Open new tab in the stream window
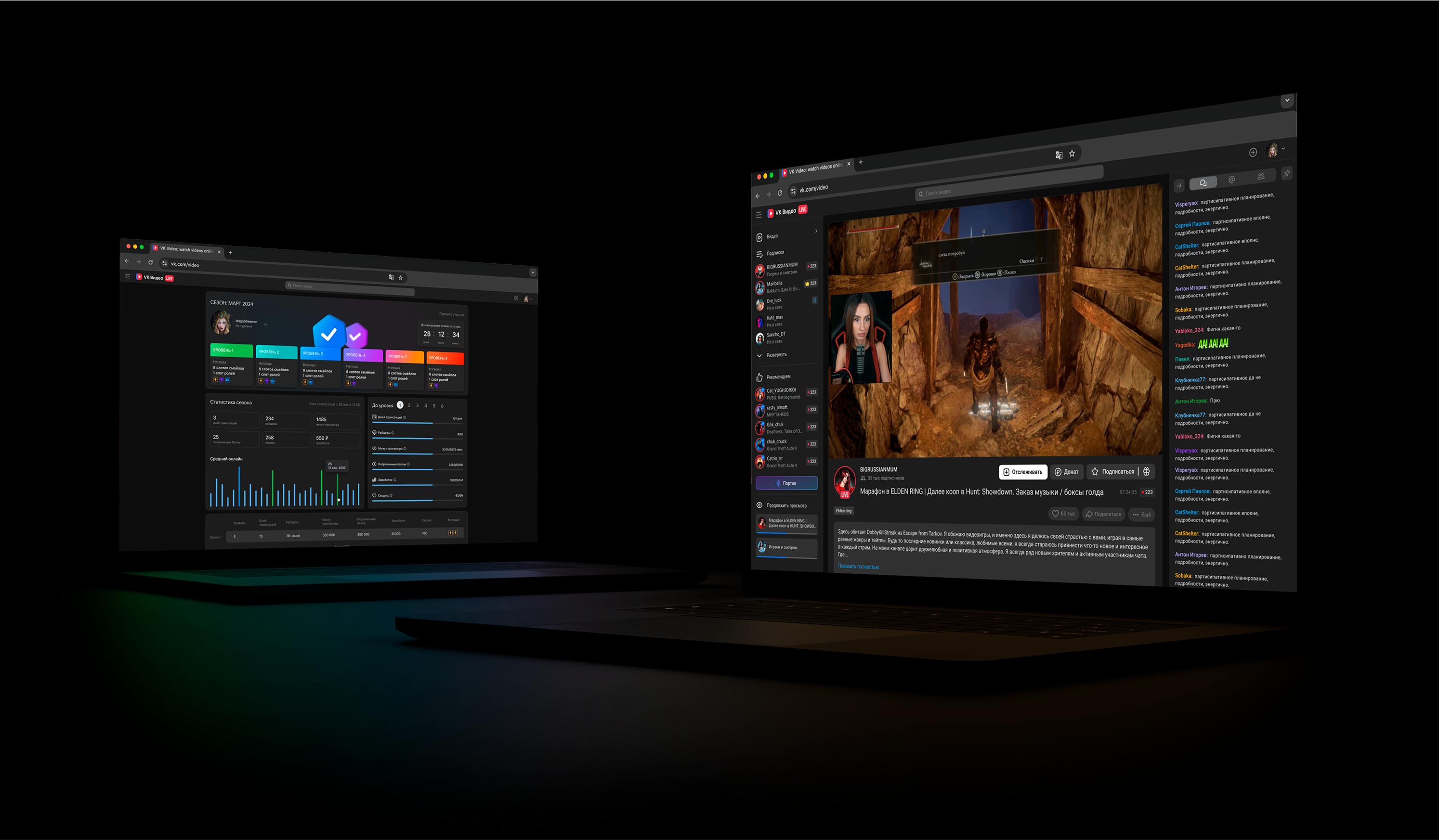This screenshot has width=1439, height=840. [861, 162]
